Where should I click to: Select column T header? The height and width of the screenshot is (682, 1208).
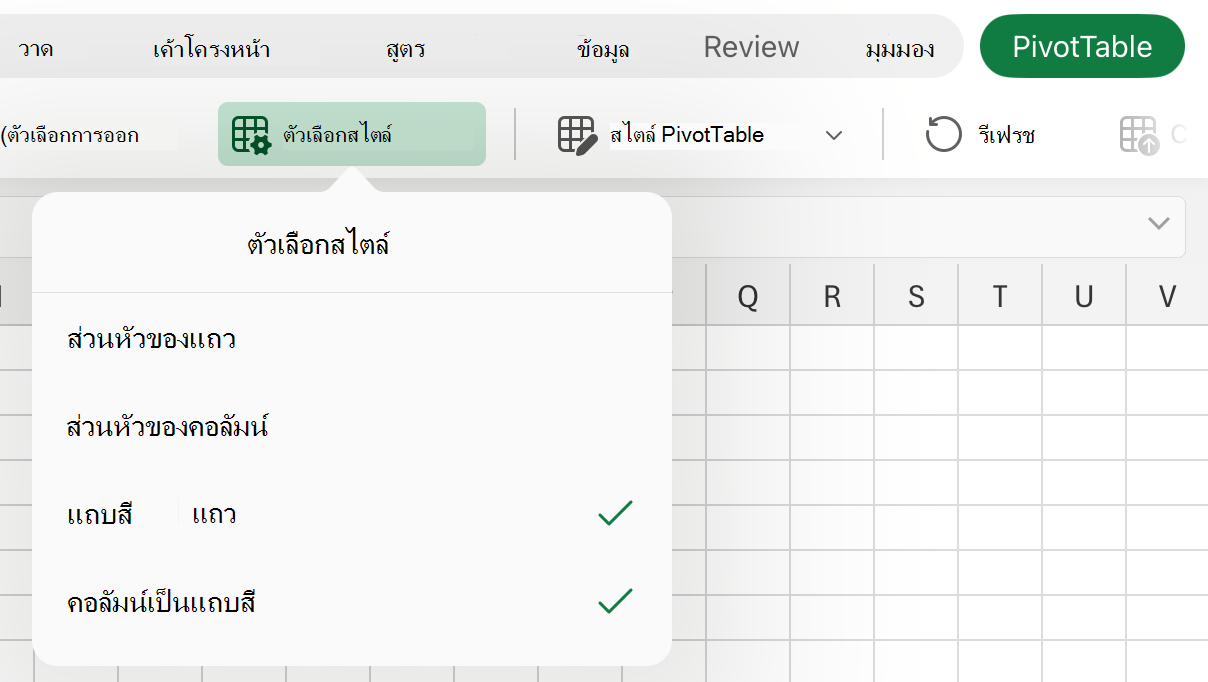pyautogui.click(x=1000, y=296)
